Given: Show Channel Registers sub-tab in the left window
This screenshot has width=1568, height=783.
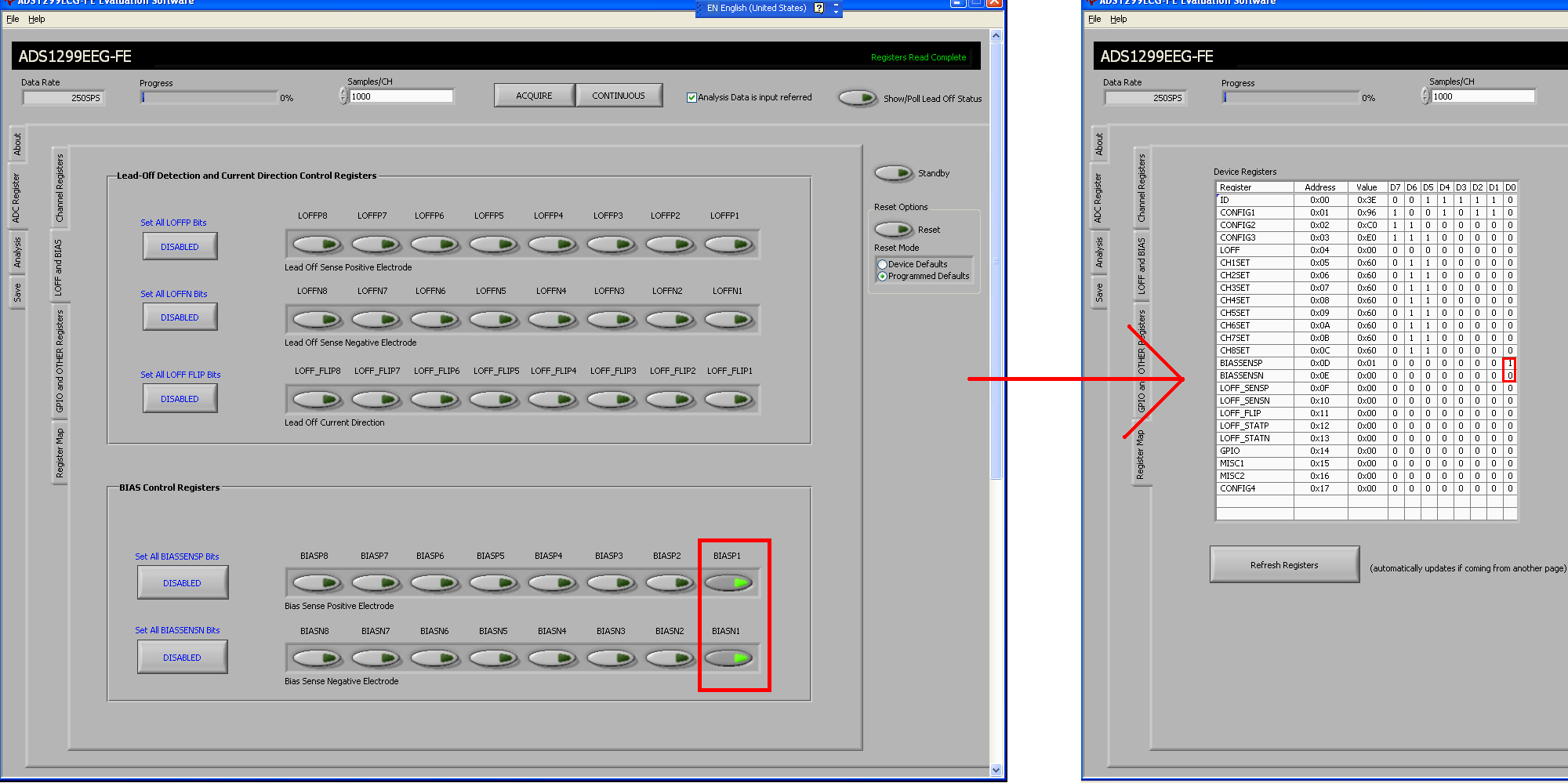Looking at the screenshot, I should coord(60,188).
